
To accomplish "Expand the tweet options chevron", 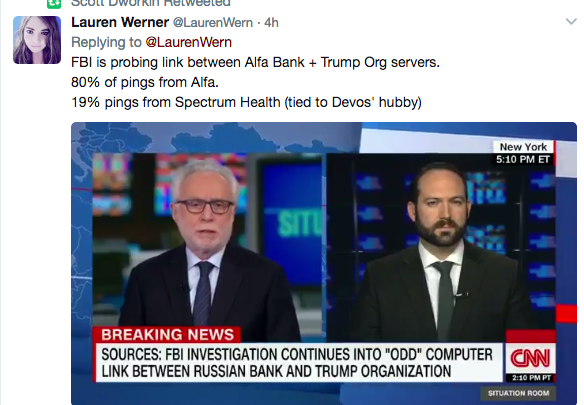I will (571, 21).
